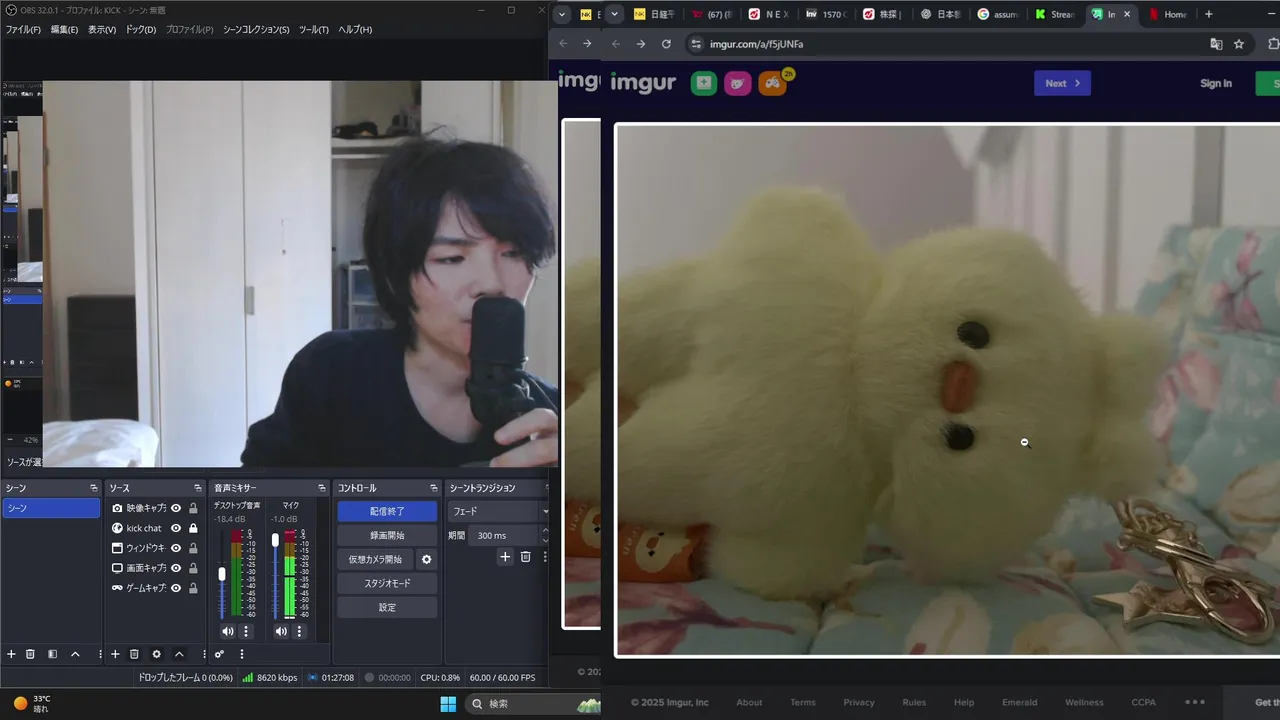Viewport: 1280px width, 720px height.
Task: Open the ファイル(F) menu in OBS
Action: [23, 30]
